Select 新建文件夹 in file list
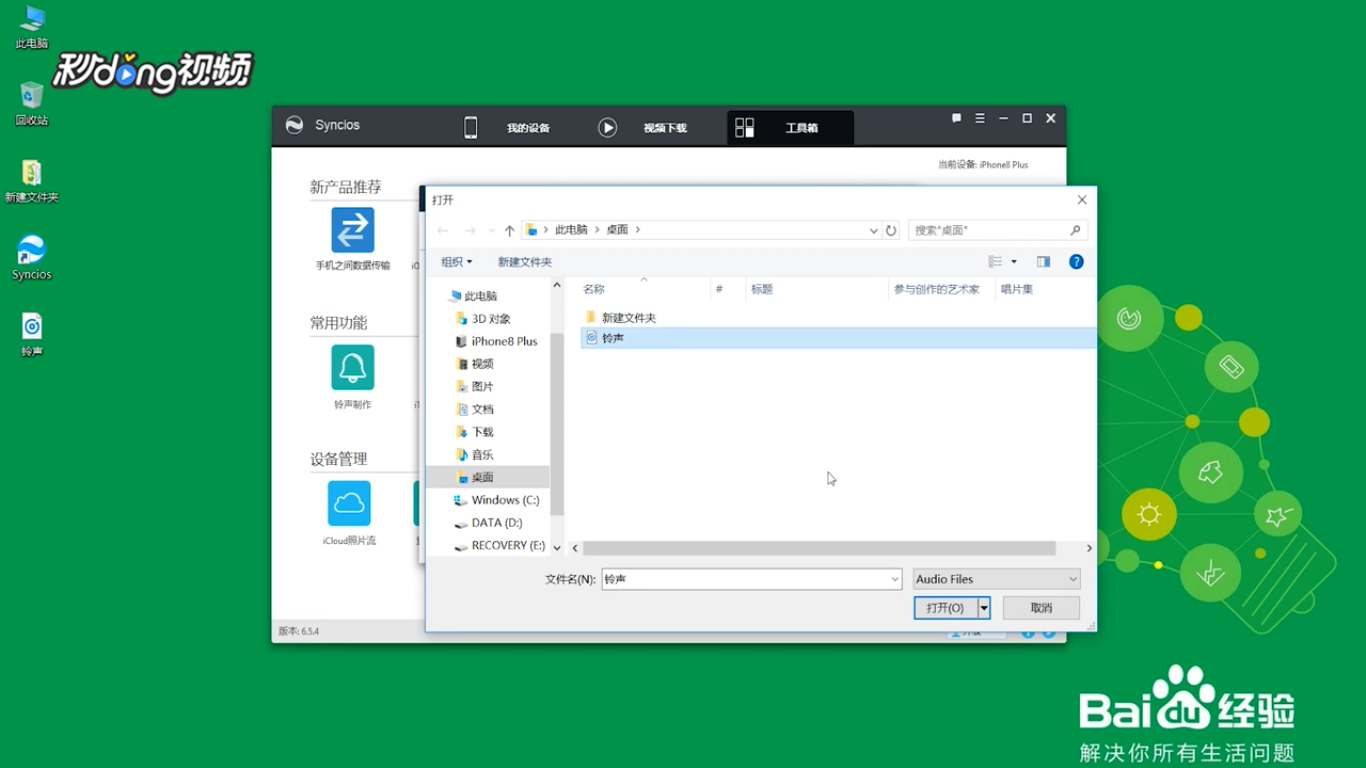 620,318
